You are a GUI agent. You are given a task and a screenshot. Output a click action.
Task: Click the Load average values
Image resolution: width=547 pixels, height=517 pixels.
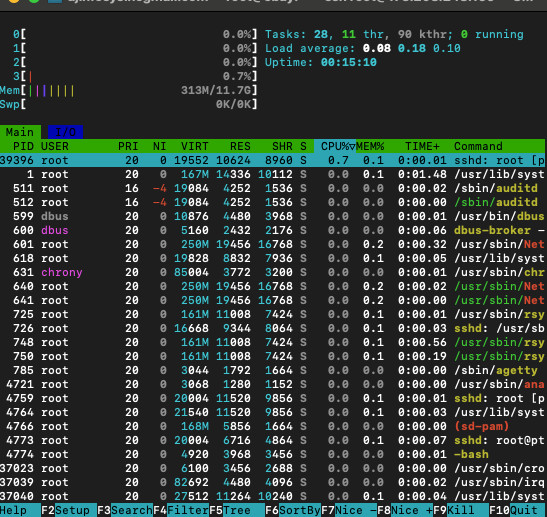point(412,48)
